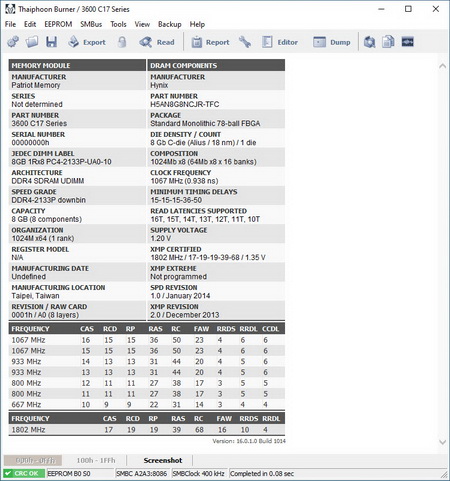450x481 pixels.
Task: Click the padlock write-protection icon
Action: [122, 42]
